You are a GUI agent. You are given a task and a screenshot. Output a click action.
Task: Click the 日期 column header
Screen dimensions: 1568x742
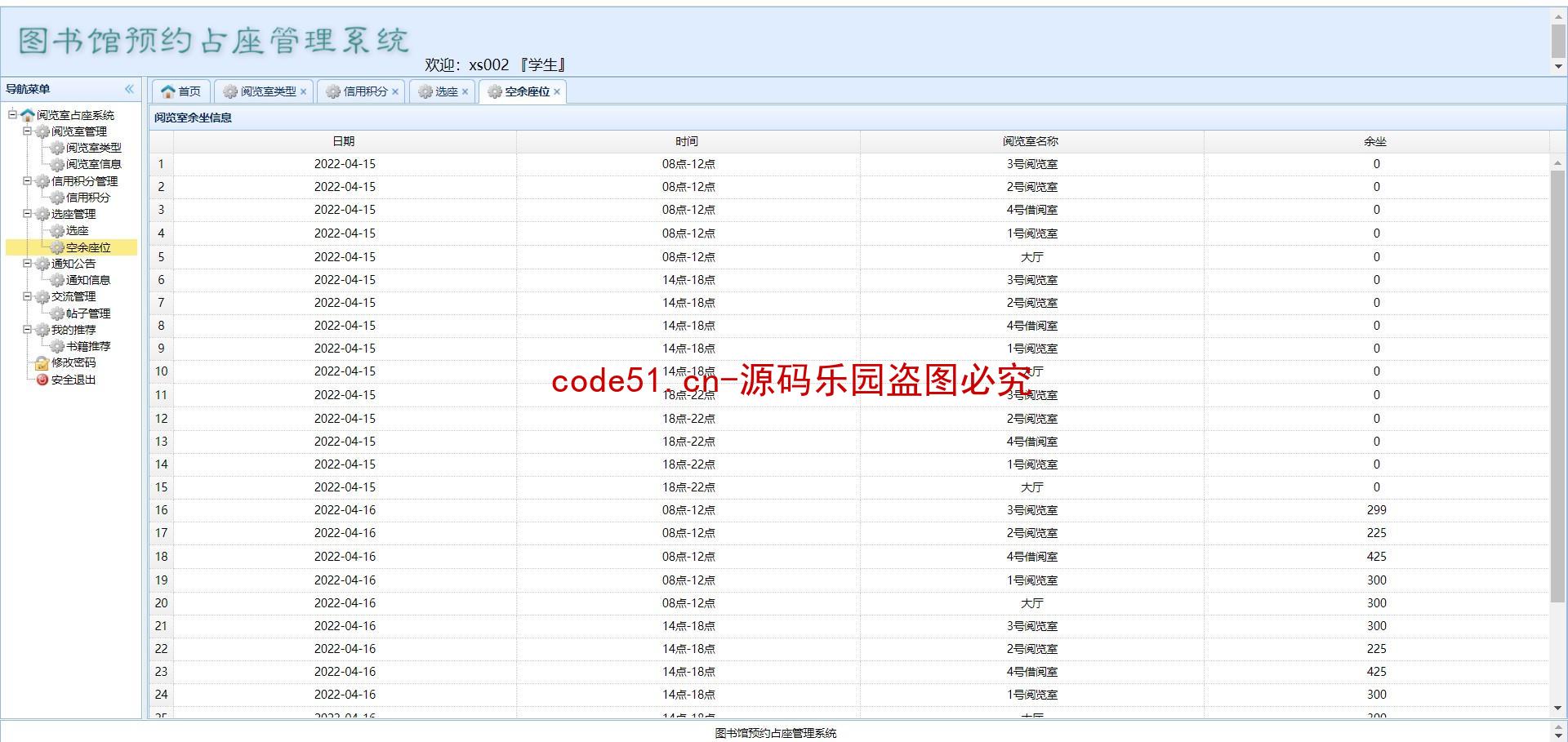344,141
